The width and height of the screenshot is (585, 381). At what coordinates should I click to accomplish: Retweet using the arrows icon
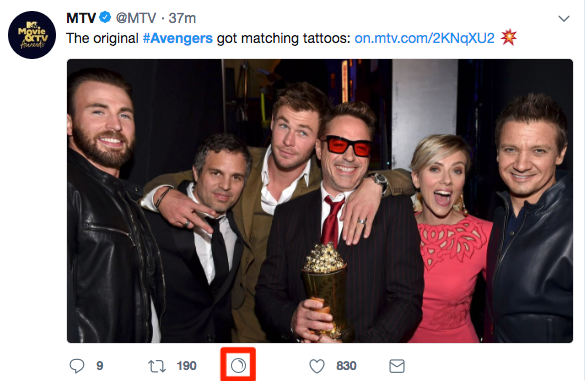[x=157, y=366]
